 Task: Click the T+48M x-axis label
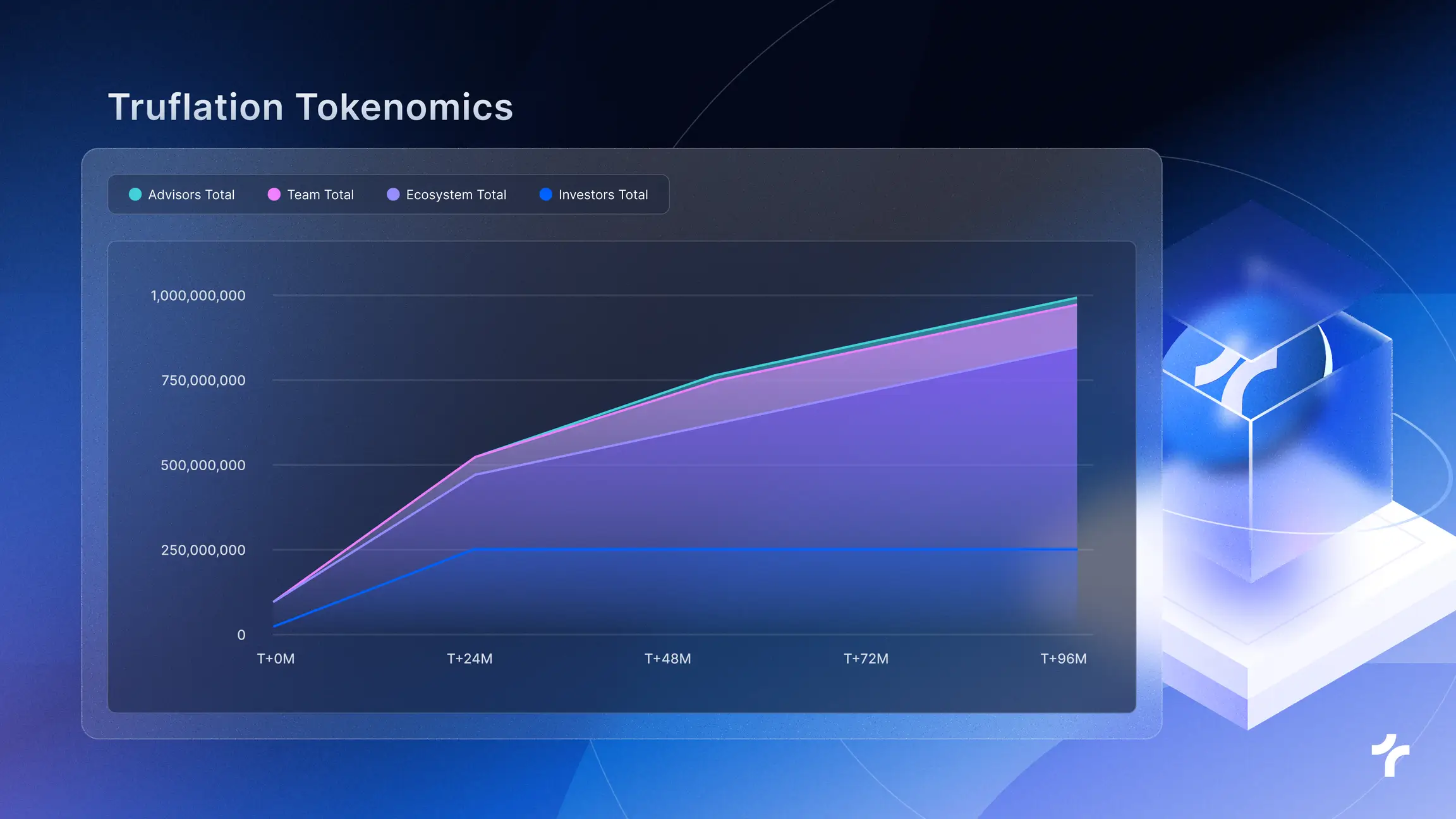tap(668, 658)
